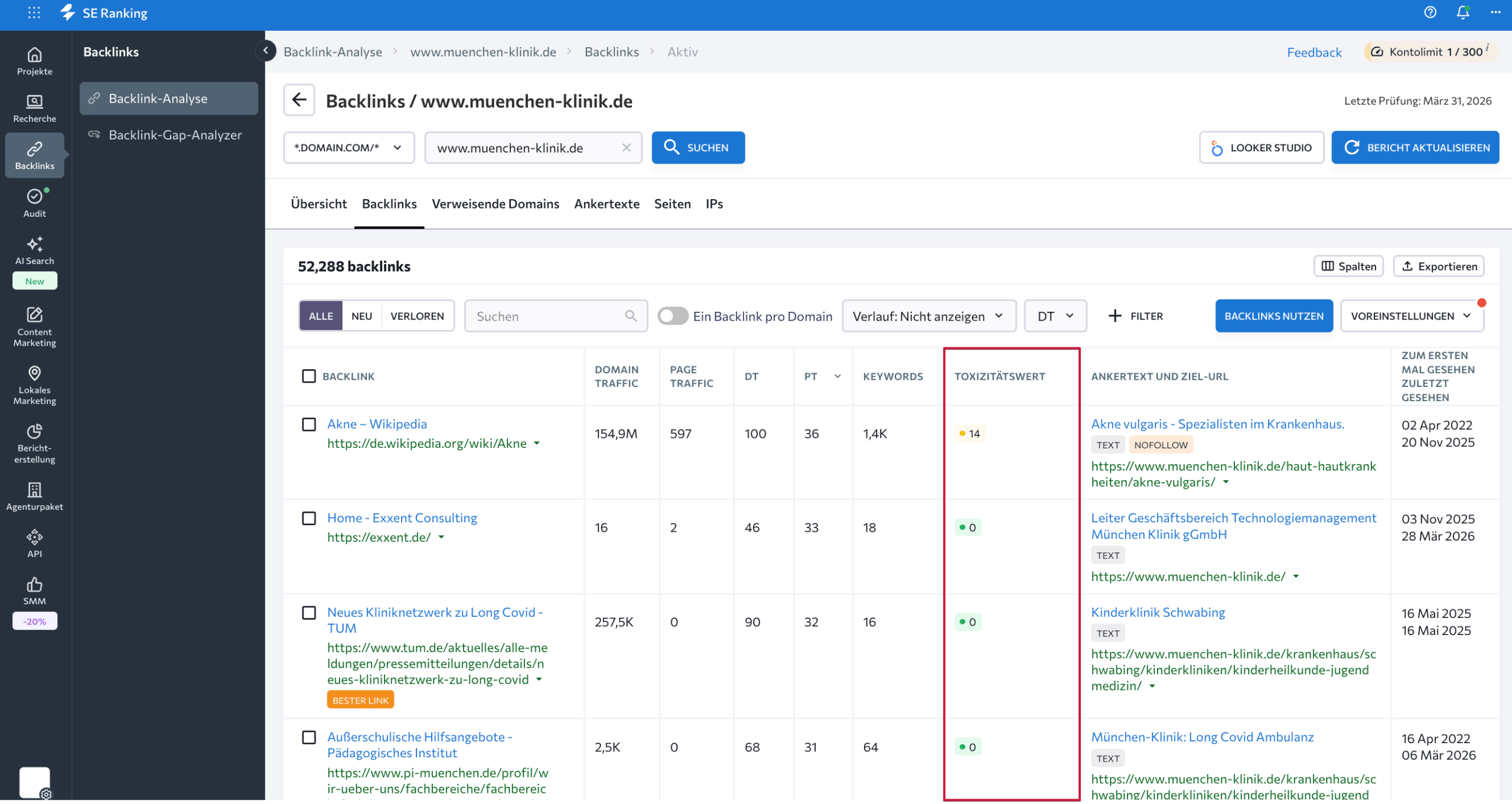Select the Content Marketing sidebar icon
The image size is (1512, 804).
point(34,325)
